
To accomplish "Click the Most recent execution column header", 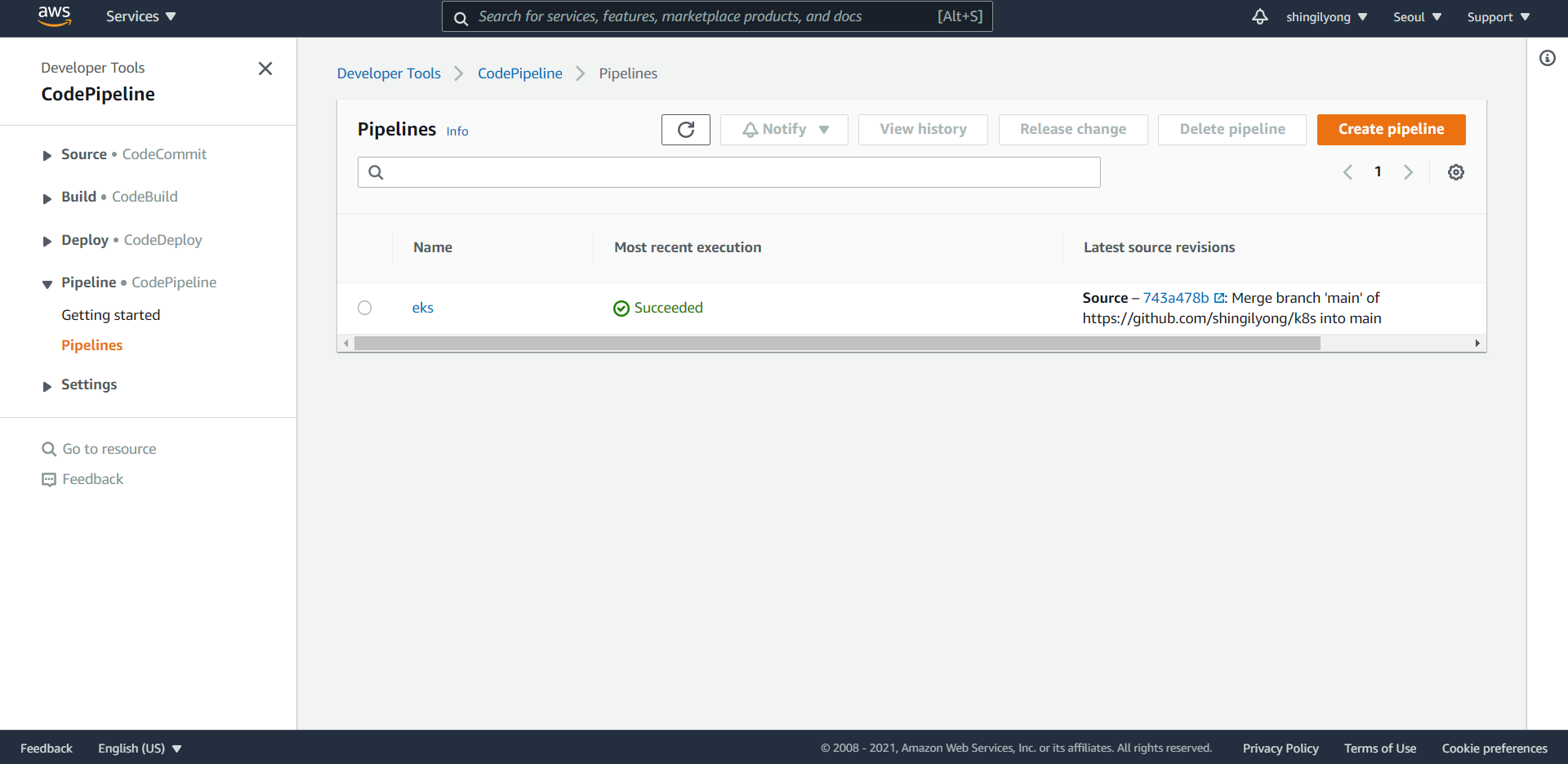I will click(x=688, y=247).
